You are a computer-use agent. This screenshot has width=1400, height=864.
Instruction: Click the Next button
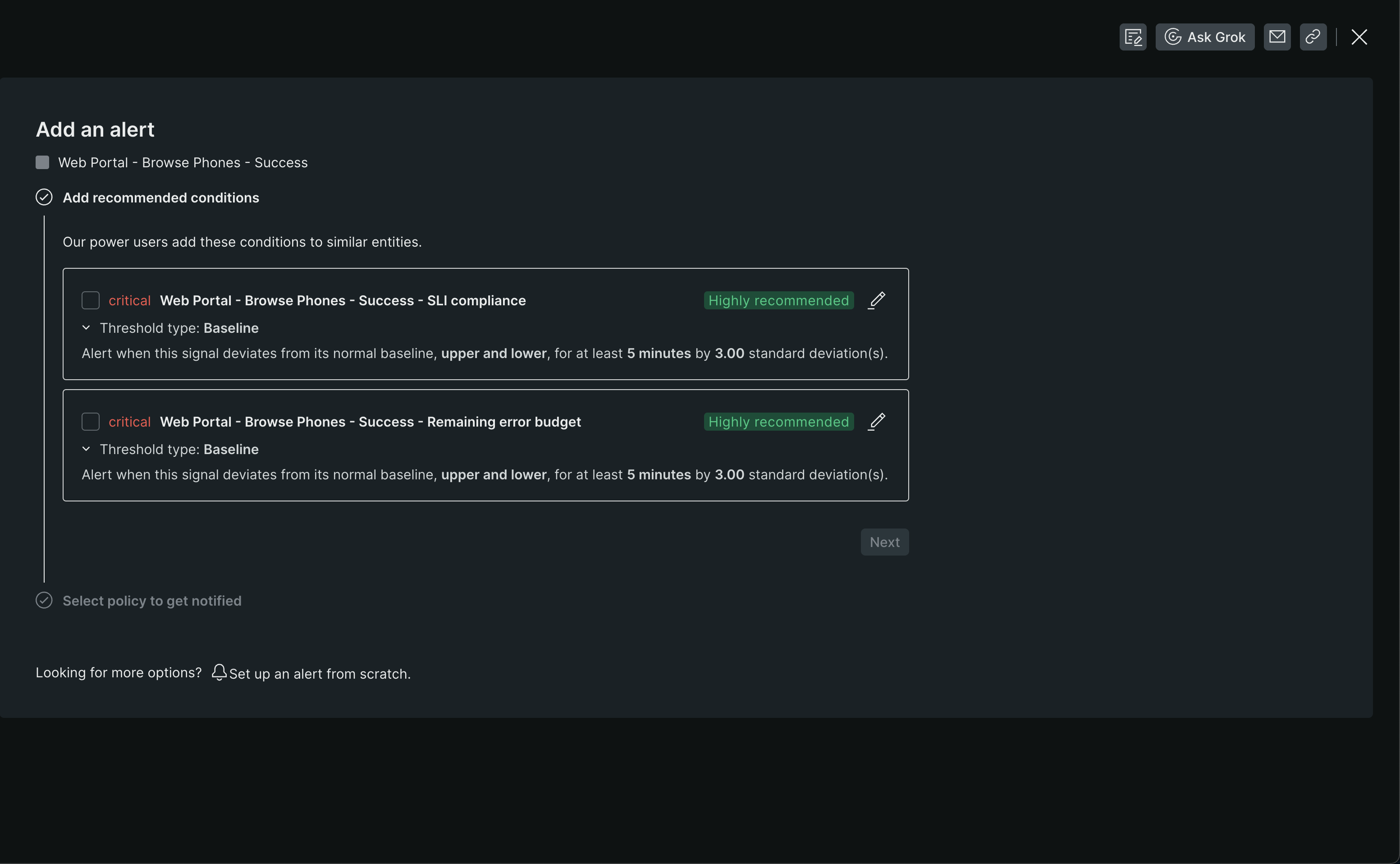[x=884, y=542]
